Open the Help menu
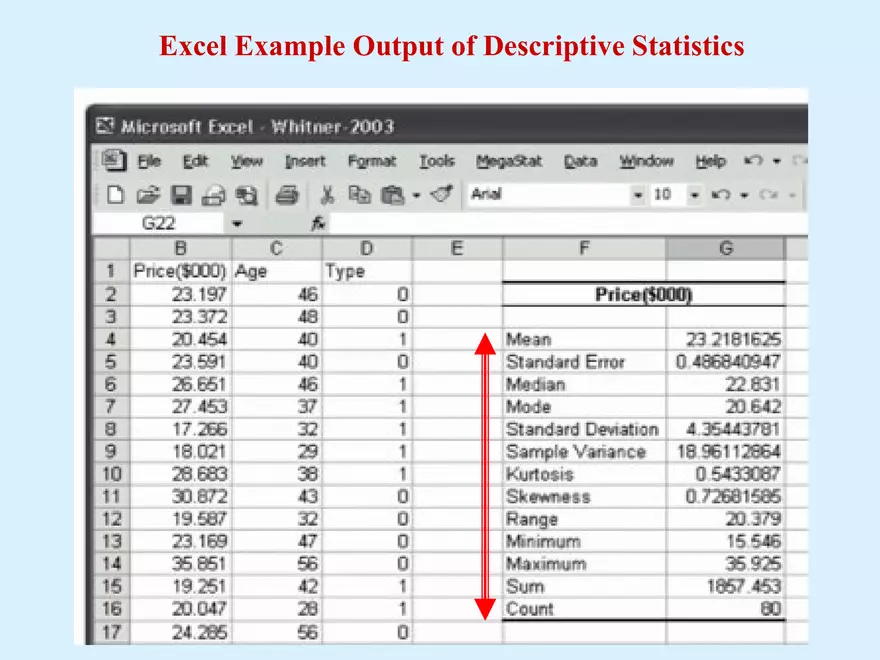The height and width of the screenshot is (660, 880). coord(711,162)
